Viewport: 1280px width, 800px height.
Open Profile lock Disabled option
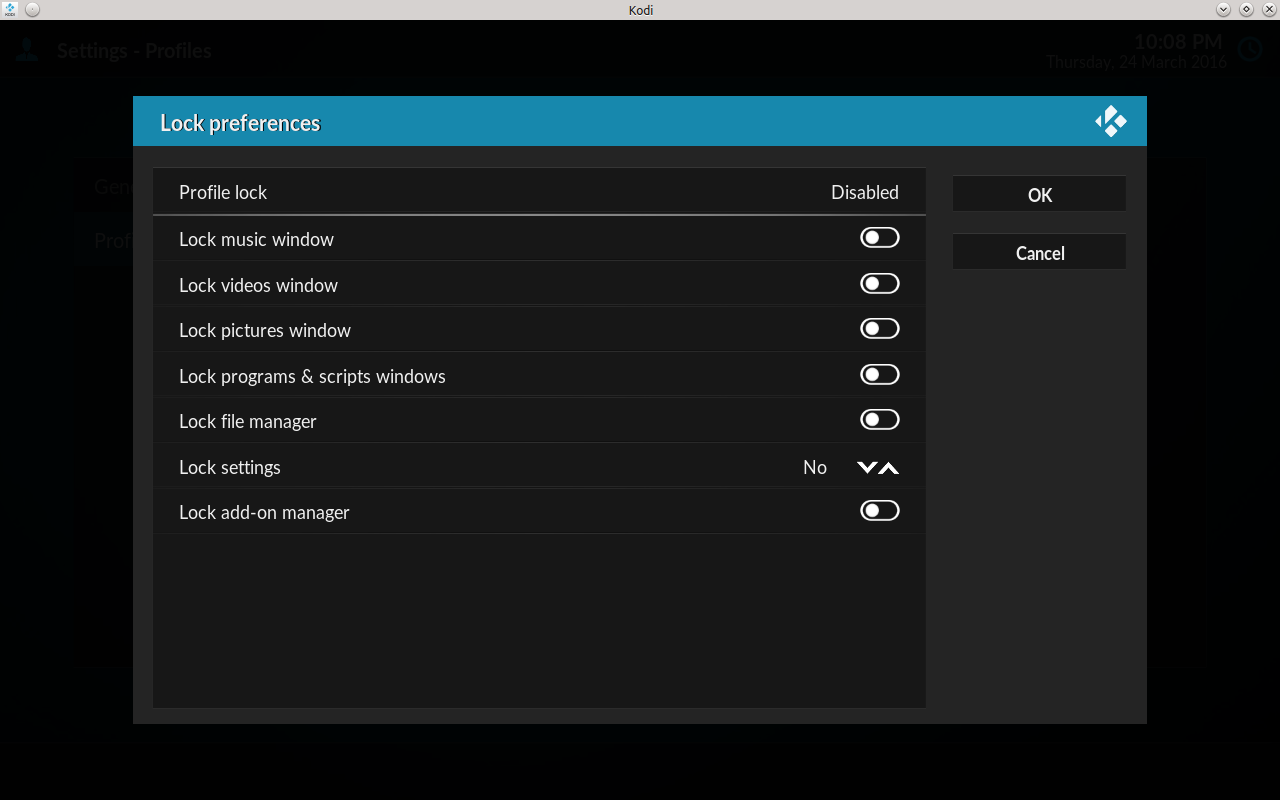864,192
